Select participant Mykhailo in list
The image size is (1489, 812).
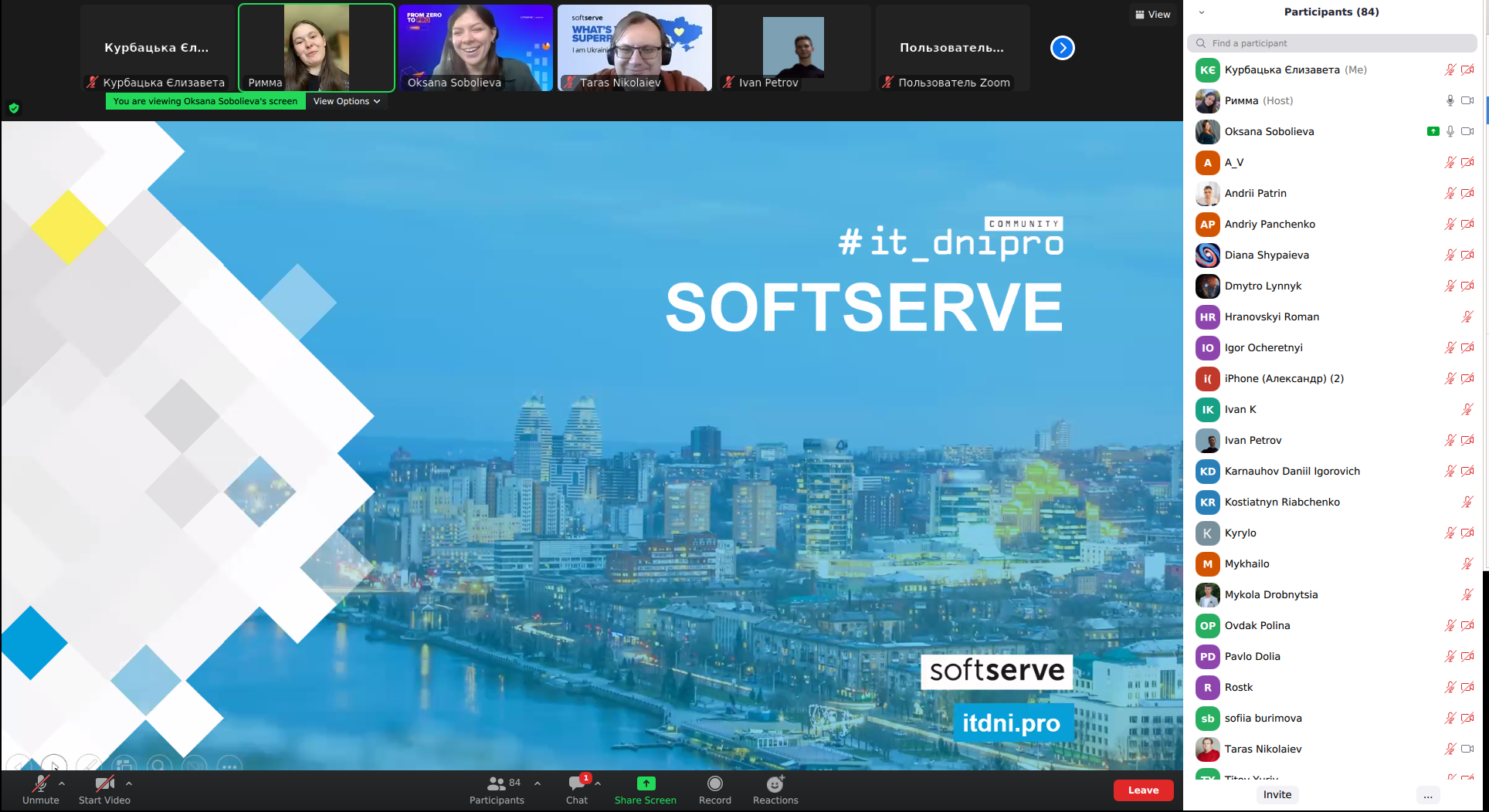(1334, 563)
